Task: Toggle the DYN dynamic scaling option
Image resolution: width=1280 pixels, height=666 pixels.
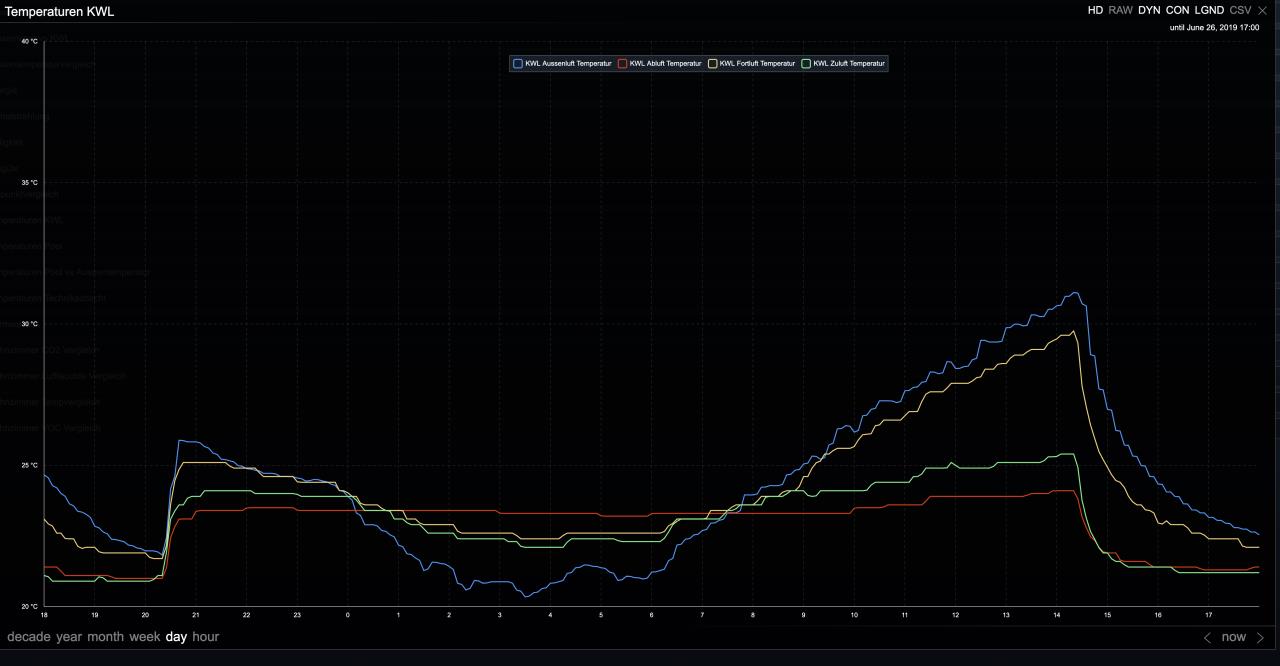Action: 1149,10
